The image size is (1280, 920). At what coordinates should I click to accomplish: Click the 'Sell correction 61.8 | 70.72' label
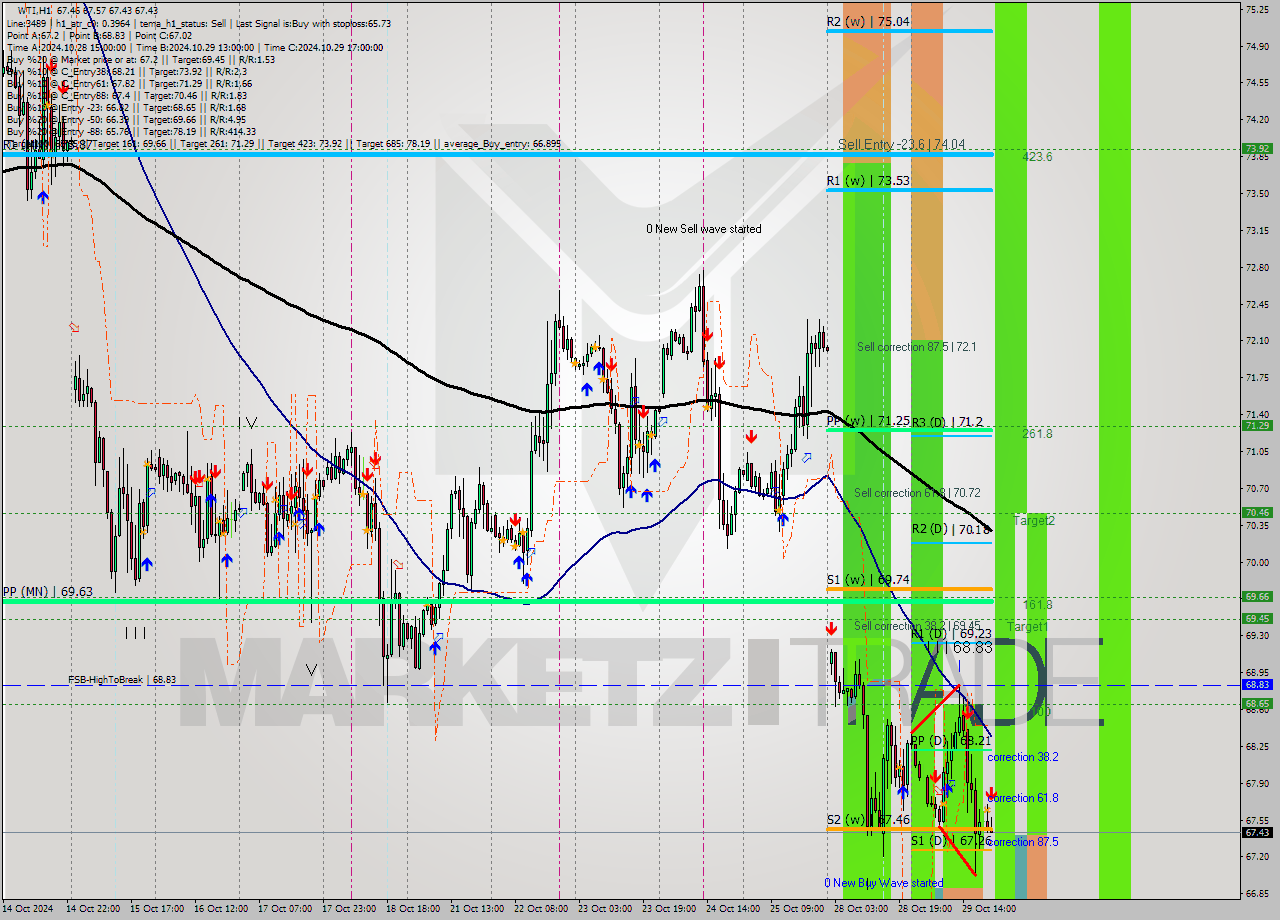pyautogui.click(x=916, y=493)
